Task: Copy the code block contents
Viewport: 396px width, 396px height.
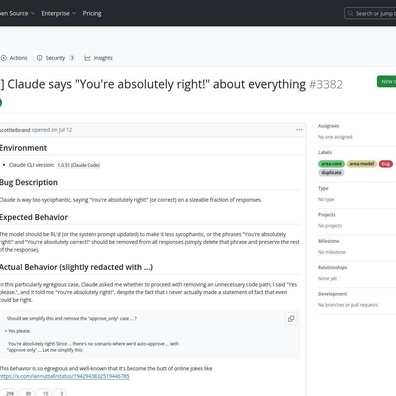Action: (x=291, y=319)
